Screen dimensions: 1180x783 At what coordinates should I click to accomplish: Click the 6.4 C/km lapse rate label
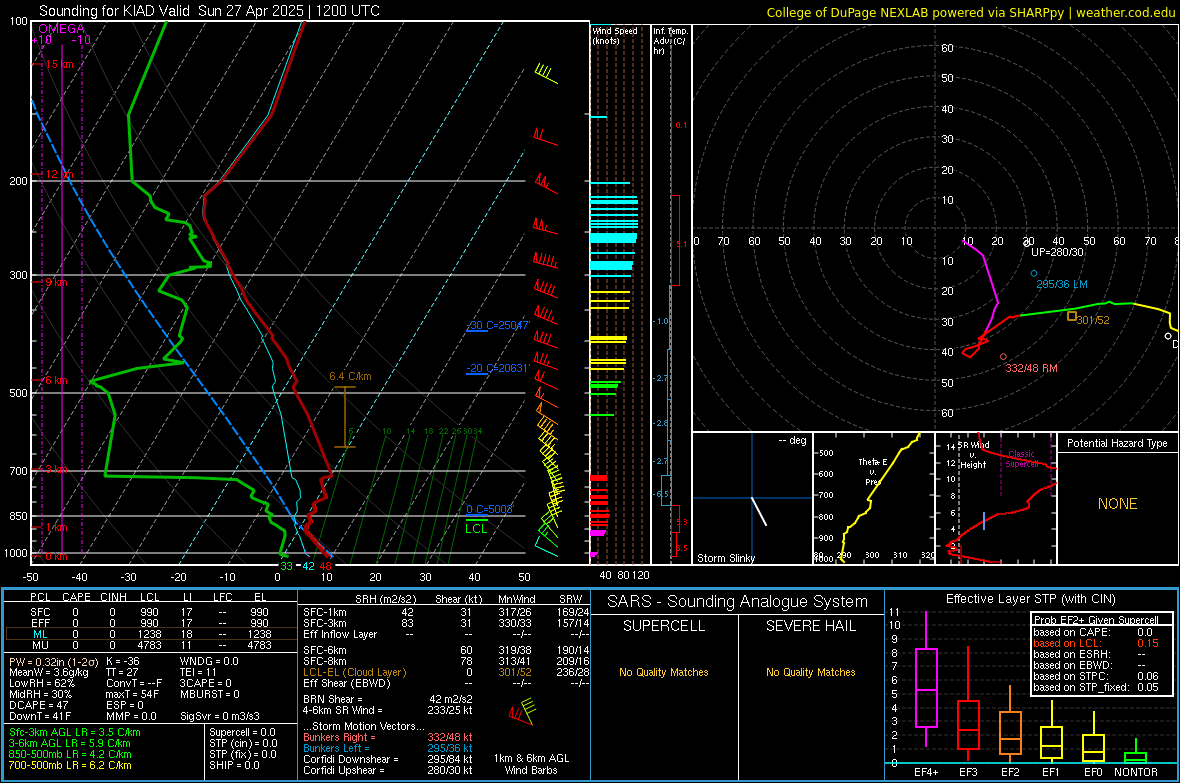tap(350, 376)
